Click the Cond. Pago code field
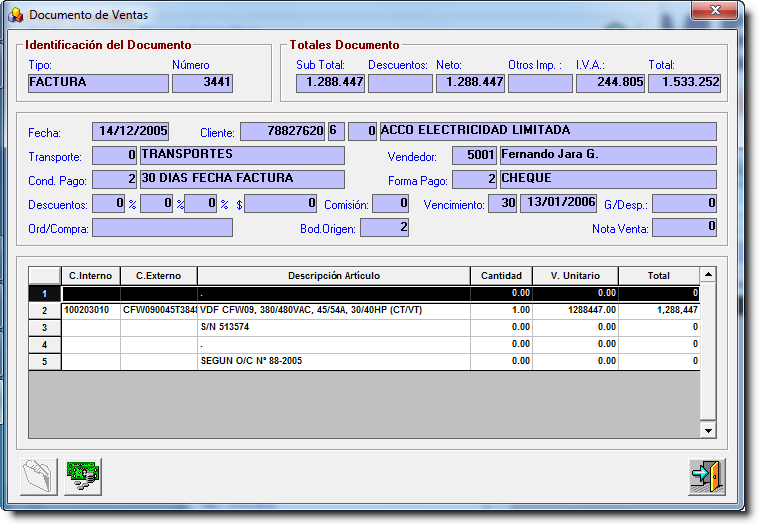This screenshot has width=759, height=525. pyautogui.click(x=114, y=179)
